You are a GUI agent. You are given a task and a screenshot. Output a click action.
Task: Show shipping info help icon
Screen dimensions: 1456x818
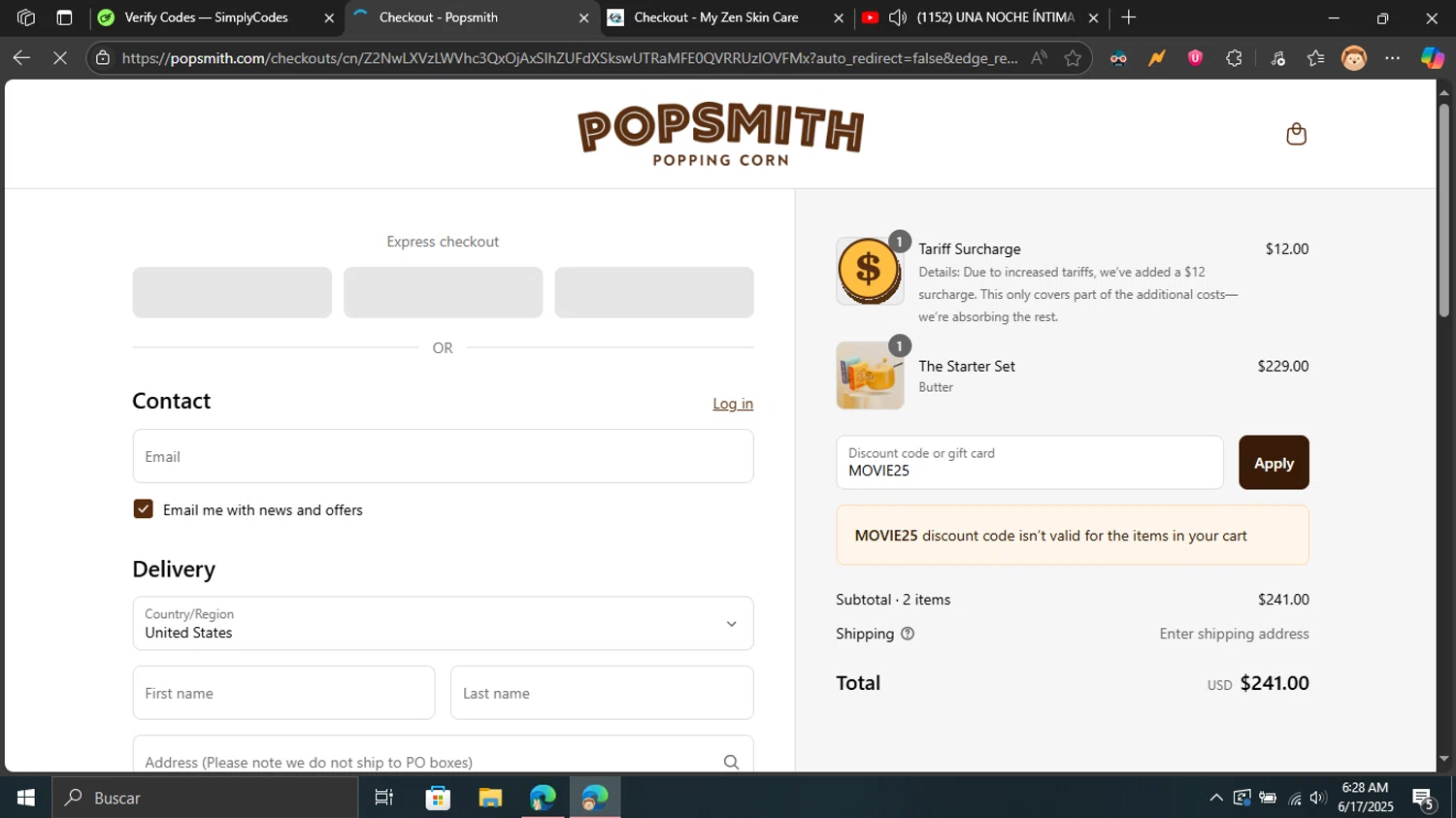[908, 634]
